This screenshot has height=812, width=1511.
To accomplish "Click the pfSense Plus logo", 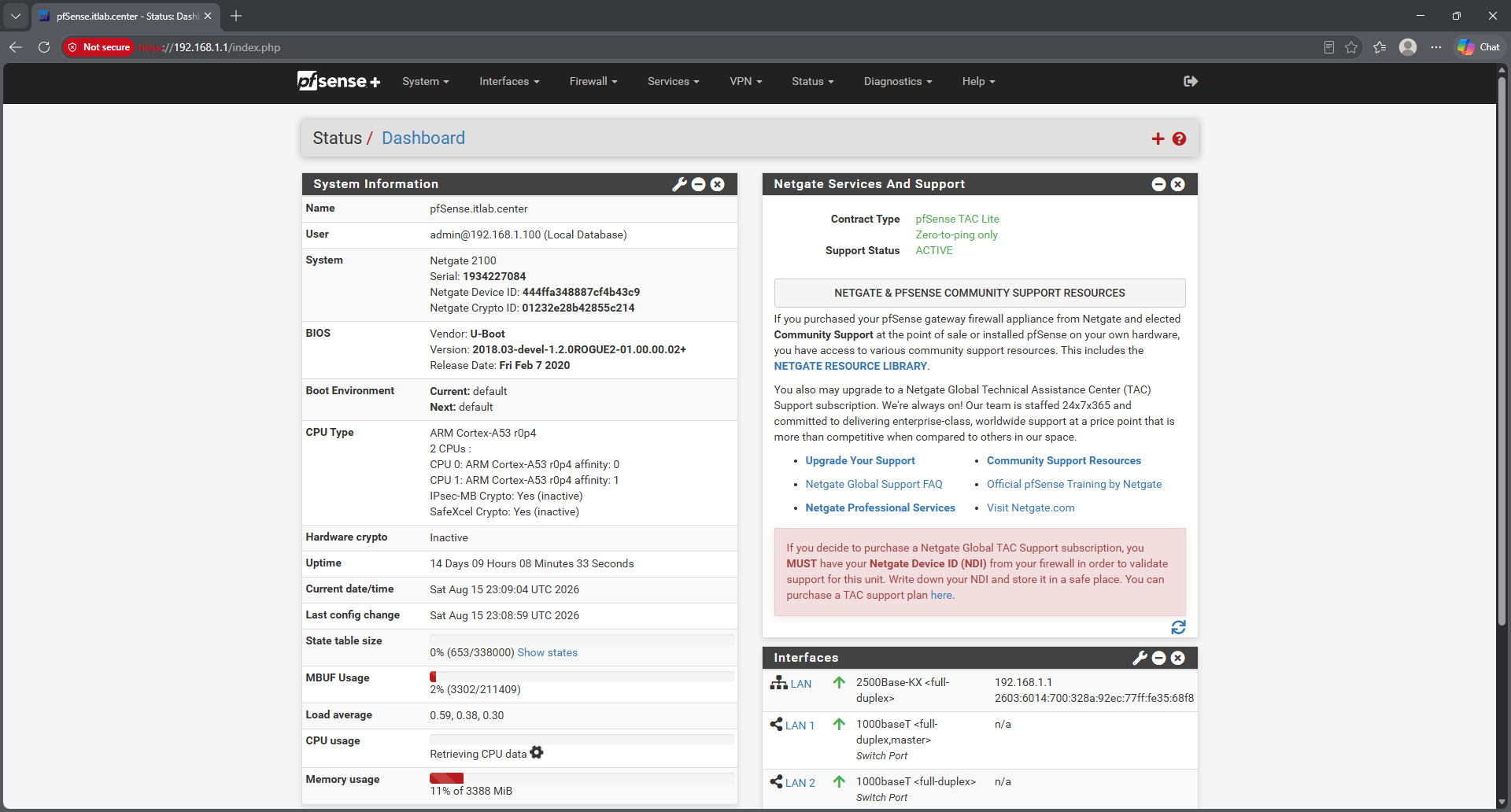I will [339, 81].
